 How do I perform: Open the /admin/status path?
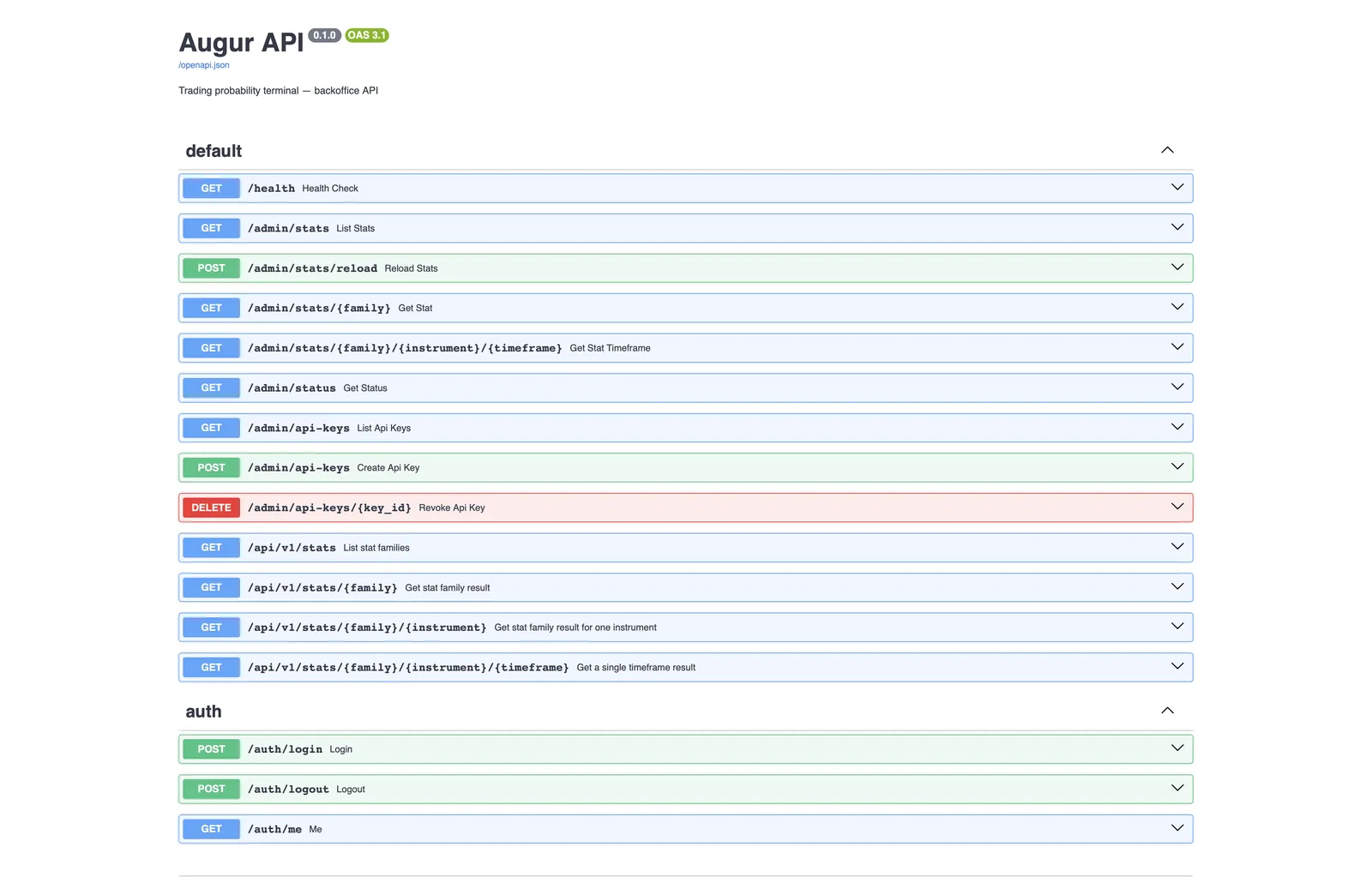(292, 387)
